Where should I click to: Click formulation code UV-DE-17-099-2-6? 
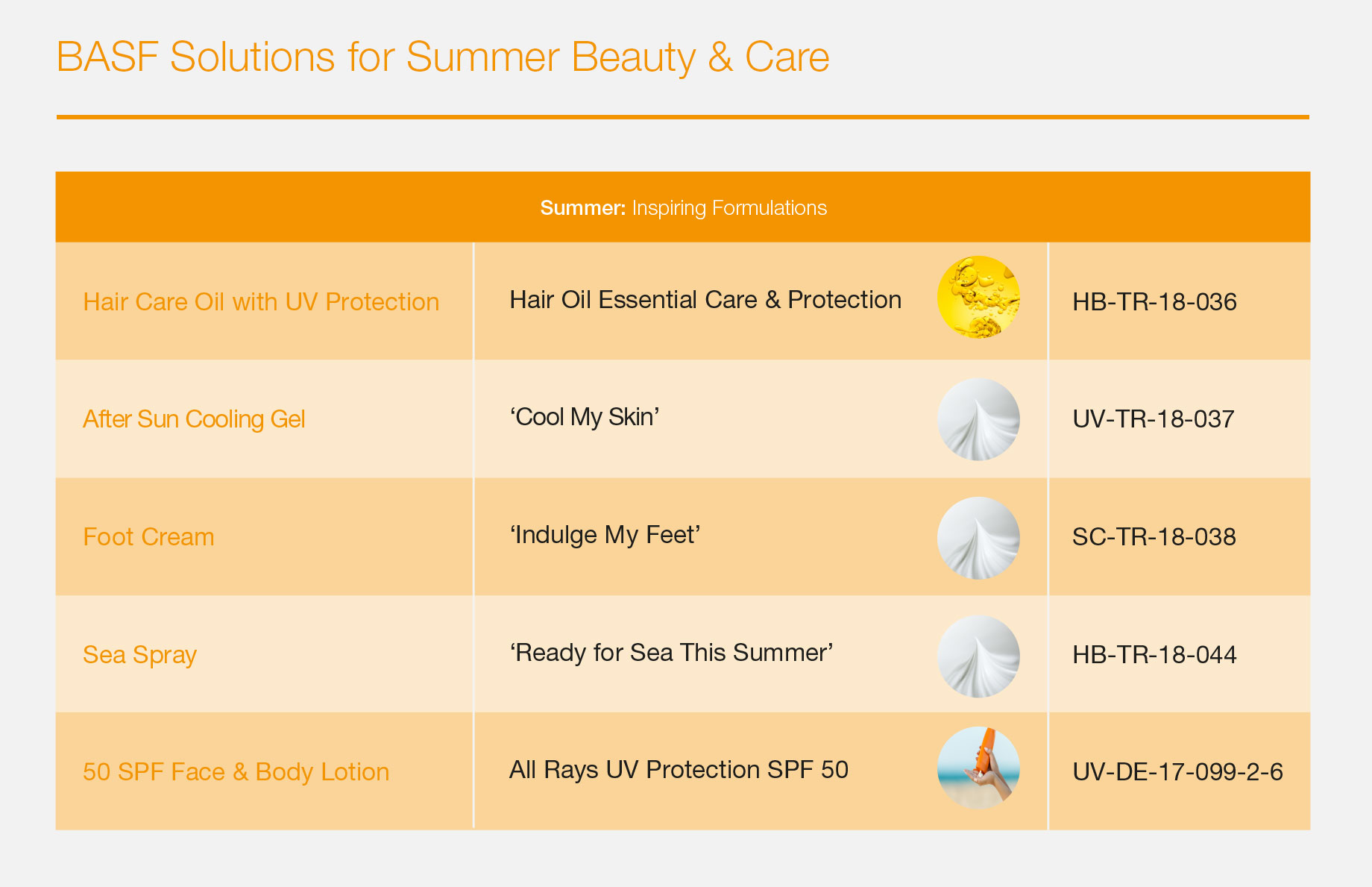pyautogui.click(x=1177, y=771)
